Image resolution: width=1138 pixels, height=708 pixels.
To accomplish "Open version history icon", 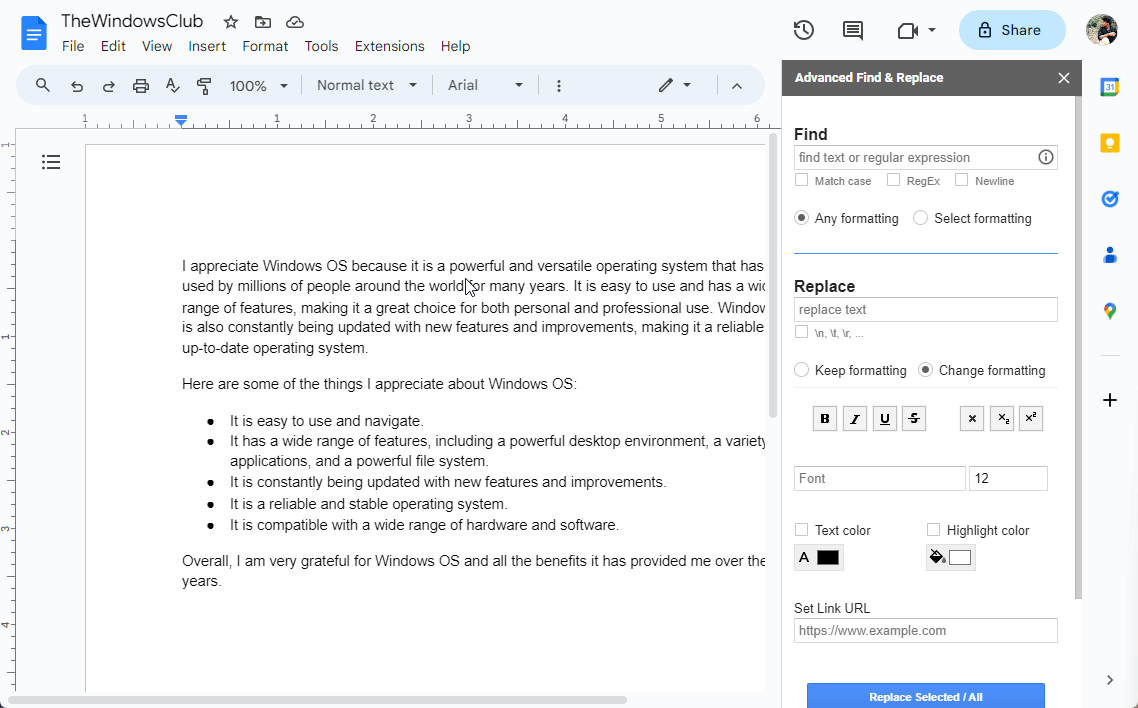I will [x=803, y=30].
